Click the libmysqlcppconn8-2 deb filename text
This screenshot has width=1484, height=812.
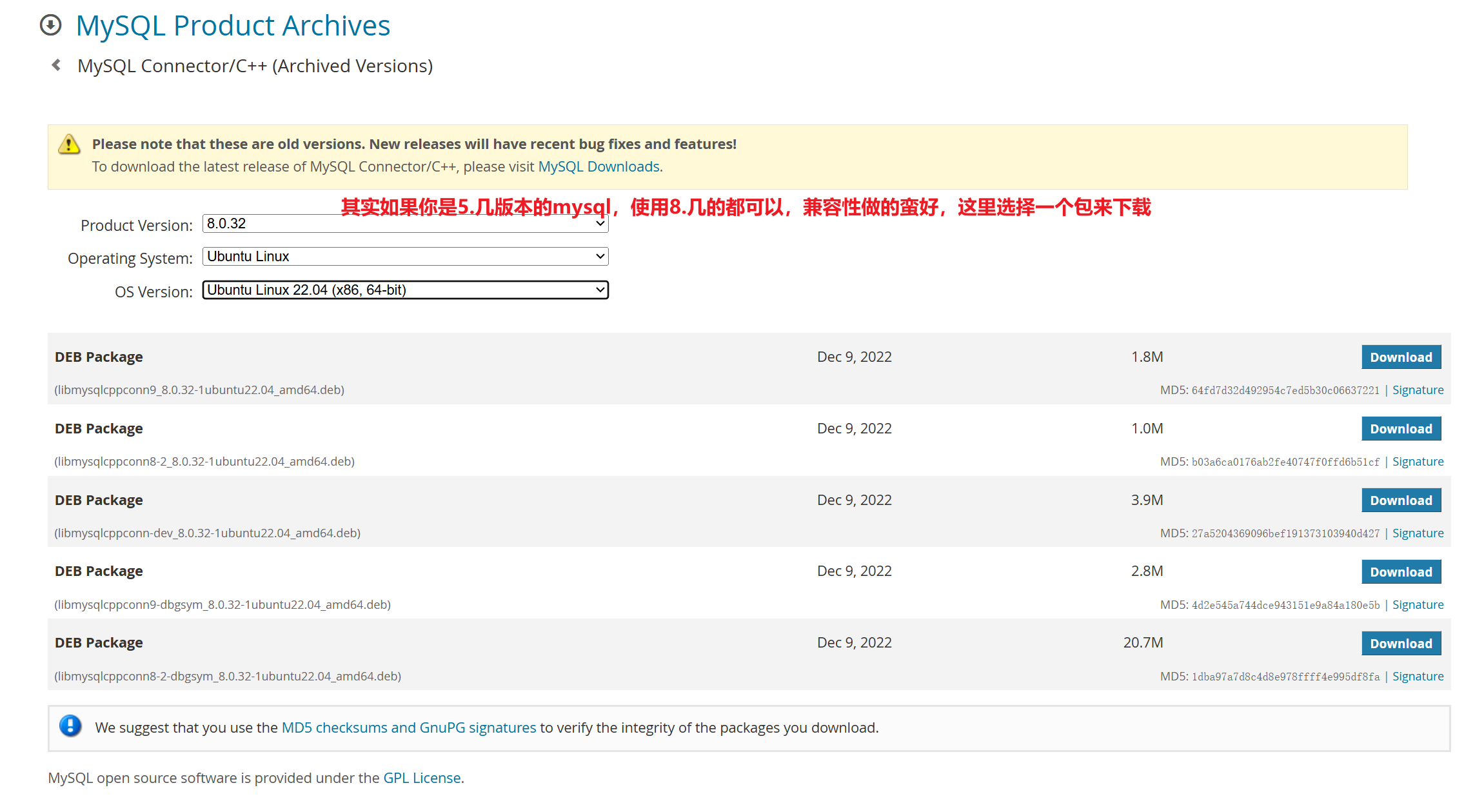pos(204,462)
